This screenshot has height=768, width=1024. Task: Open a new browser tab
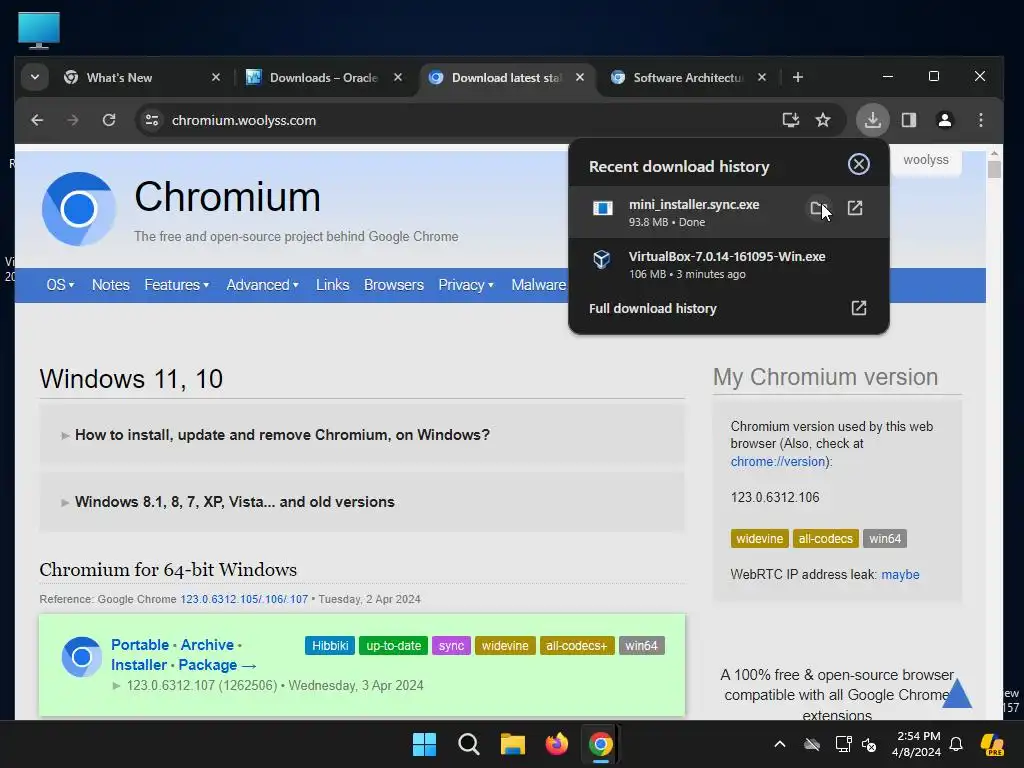pyautogui.click(x=797, y=77)
